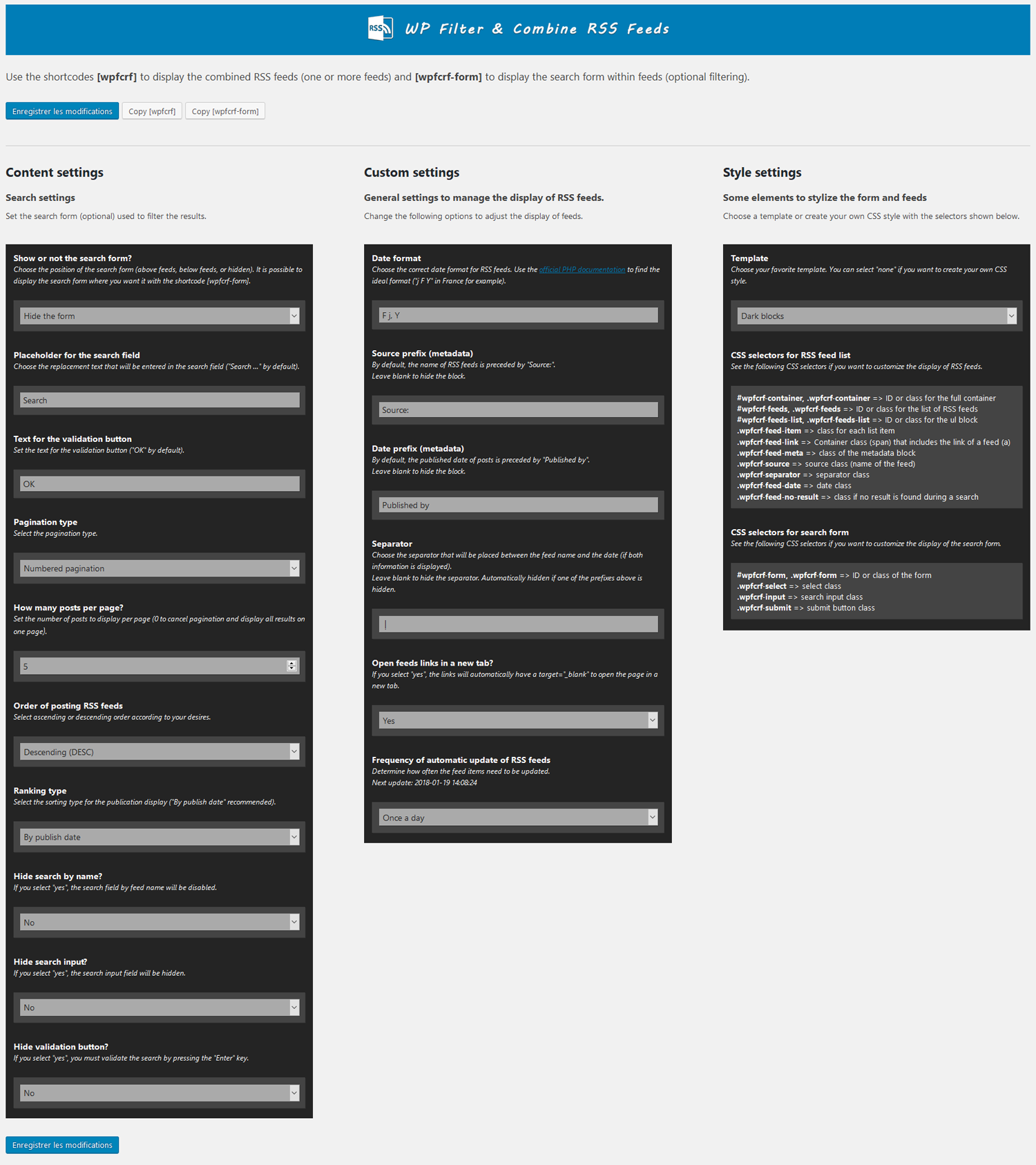Click 'CSS selectors for search form' label
Viewport: 1036px width, 1165px height.
pyautogui.click(x=789, y=532)
